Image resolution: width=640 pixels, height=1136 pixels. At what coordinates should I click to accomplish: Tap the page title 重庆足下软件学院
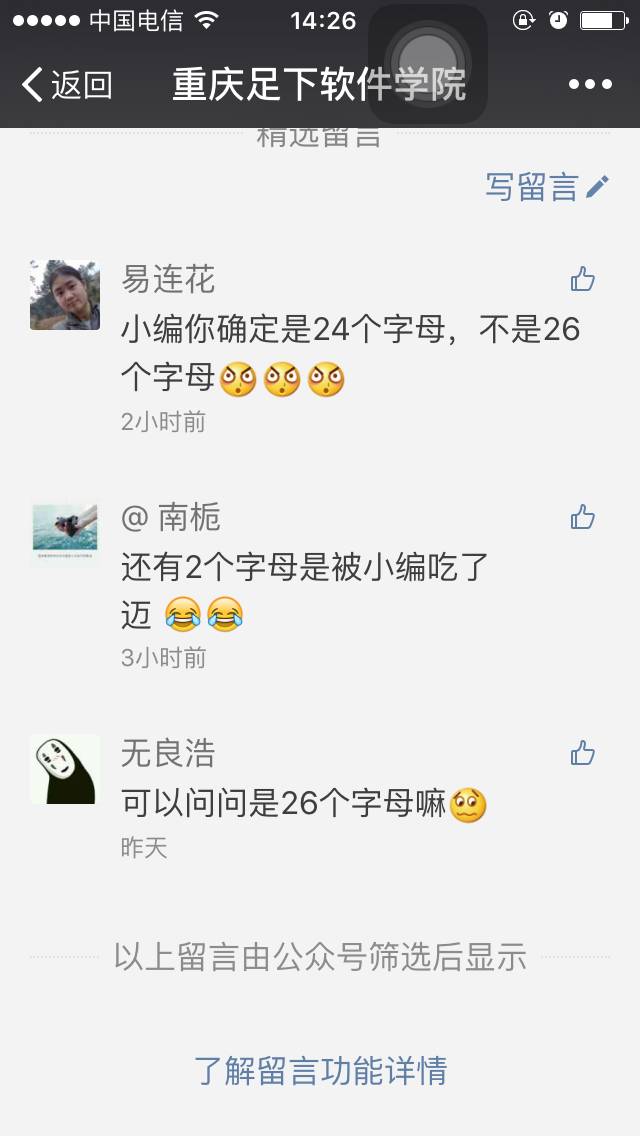[x=320, y=85]
